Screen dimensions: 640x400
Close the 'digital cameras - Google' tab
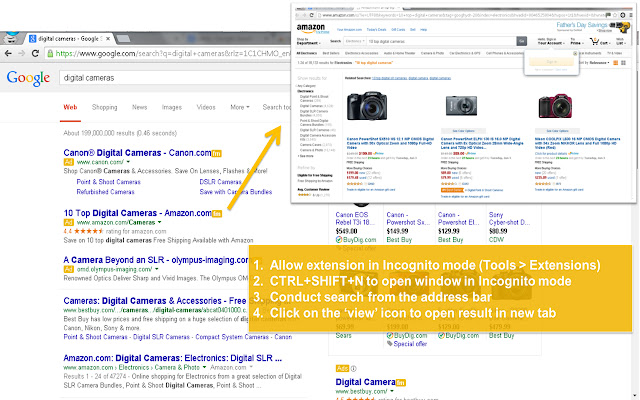(108, 39)
